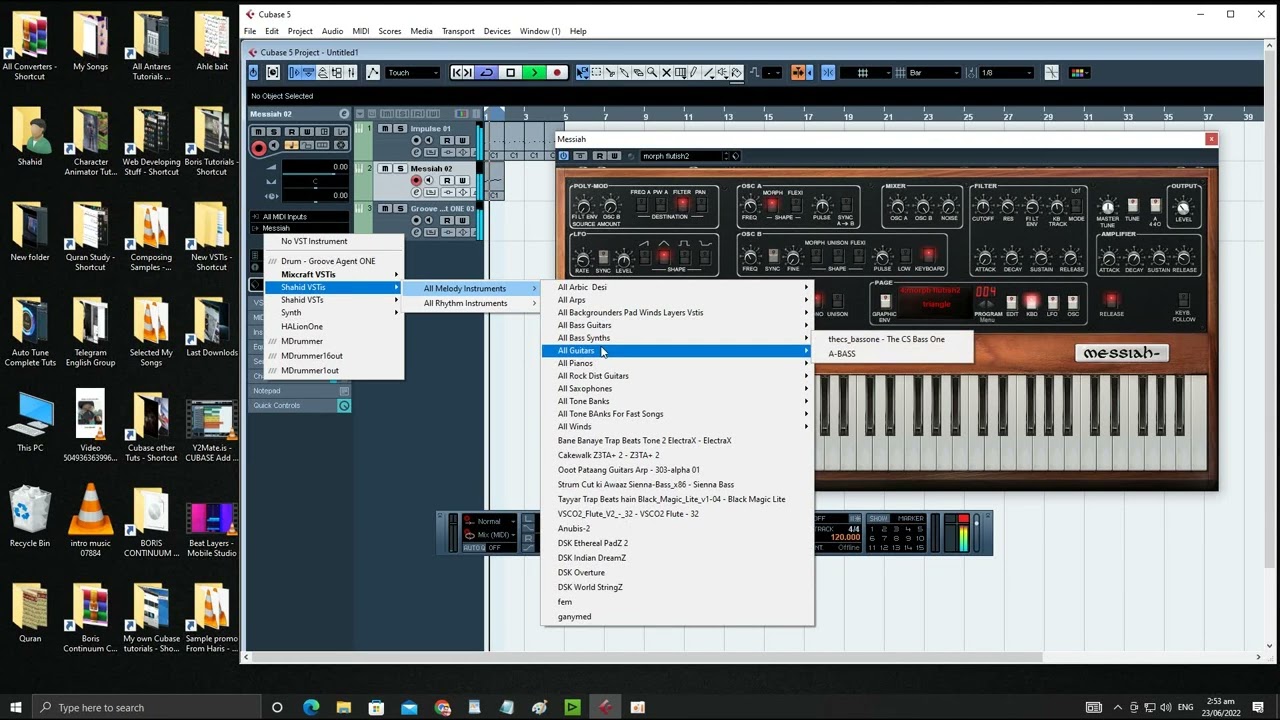Start playback with green Play button
Viewport: 1280px width, 720px height.
pos(534,73)
